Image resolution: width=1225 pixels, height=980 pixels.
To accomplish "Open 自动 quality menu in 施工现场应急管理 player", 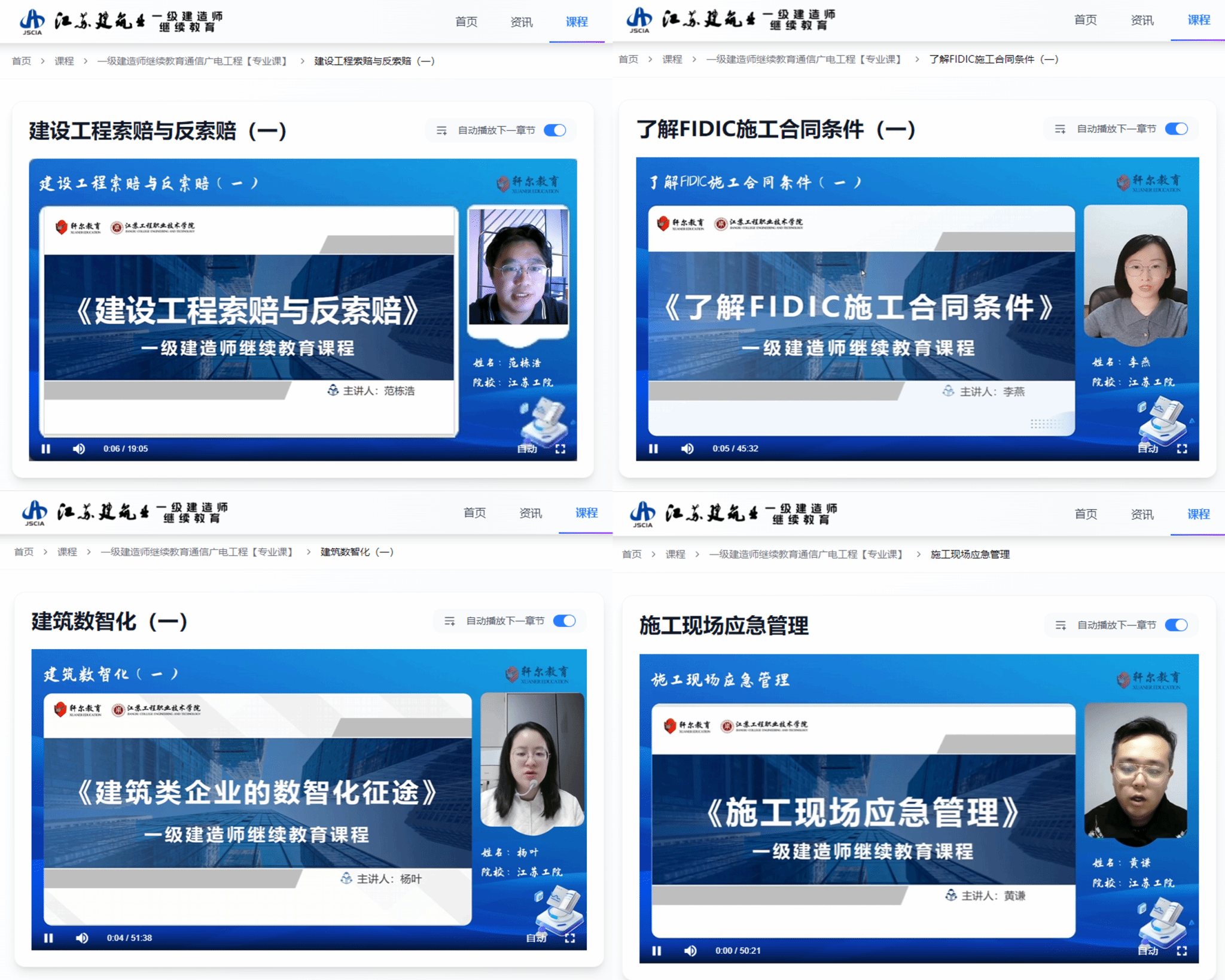I will (x=1147, y=951).
